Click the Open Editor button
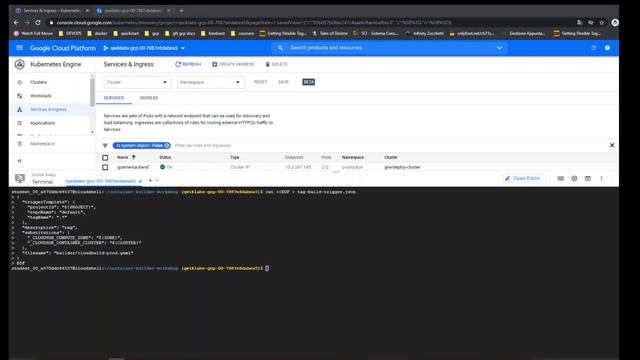 click(x=522, y=178)
